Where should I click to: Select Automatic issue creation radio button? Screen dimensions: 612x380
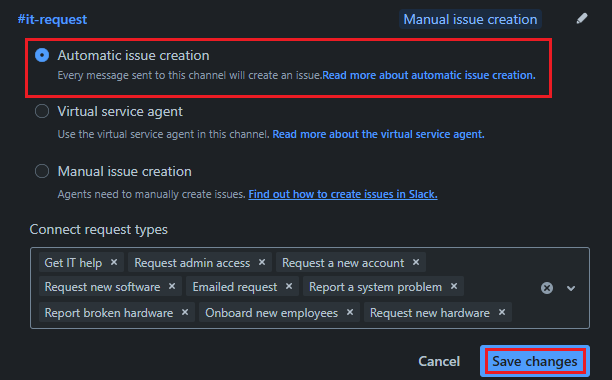pyautogui.click(x=42, y=55)
